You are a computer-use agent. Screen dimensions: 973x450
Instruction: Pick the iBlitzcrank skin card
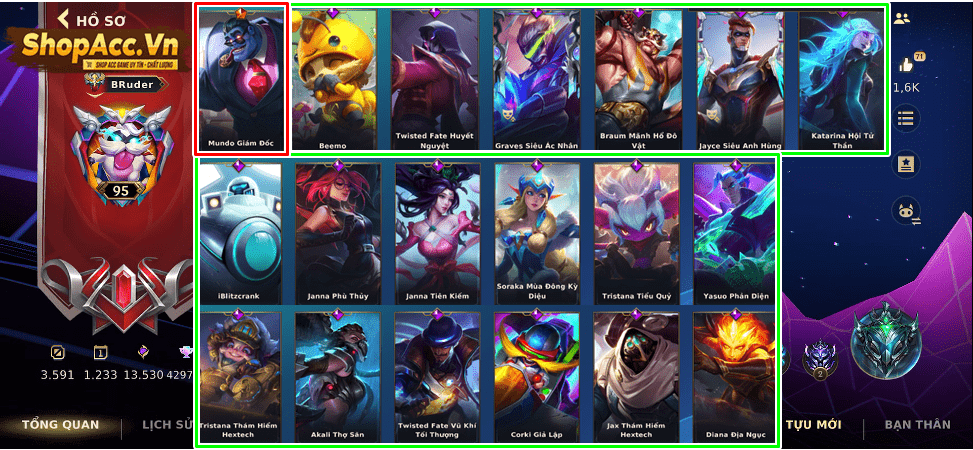[x=241, y=233]
